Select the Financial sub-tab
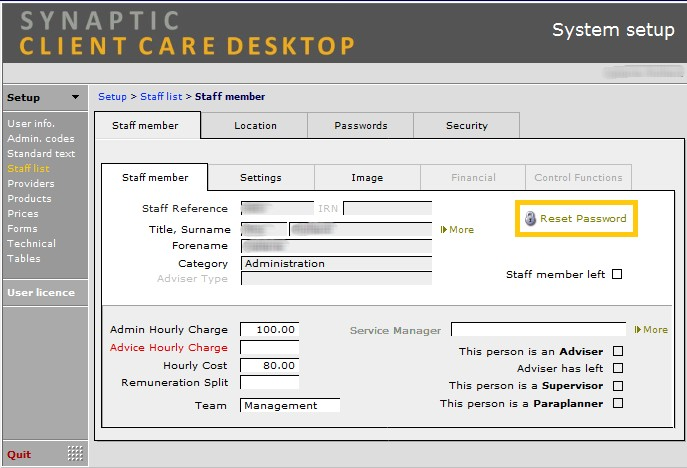Image resolution: width=687 pixels, height=468 pixels. click(x=473, y=177)
